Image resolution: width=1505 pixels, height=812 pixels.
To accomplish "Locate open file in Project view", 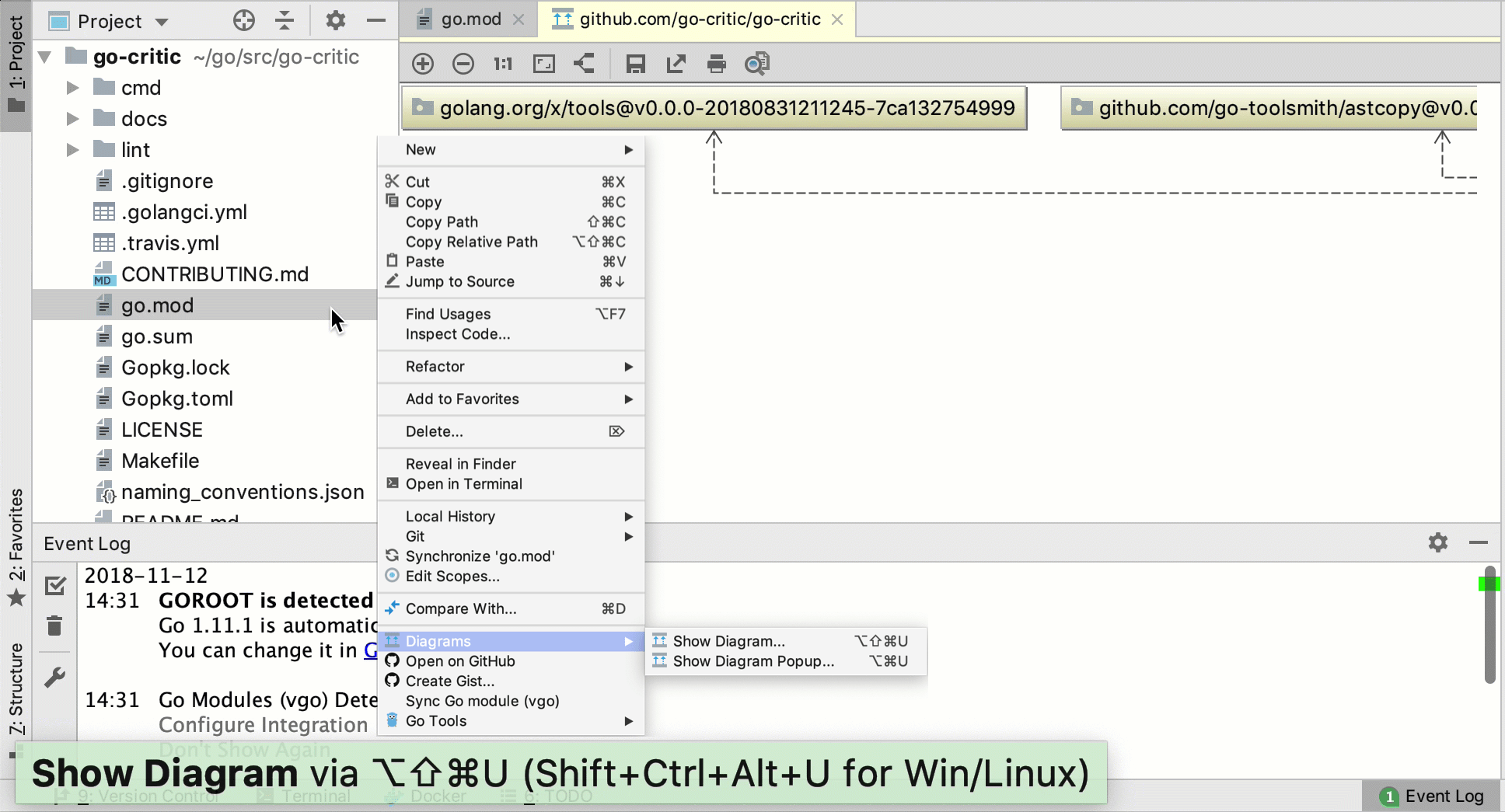I will pos(243,20).
